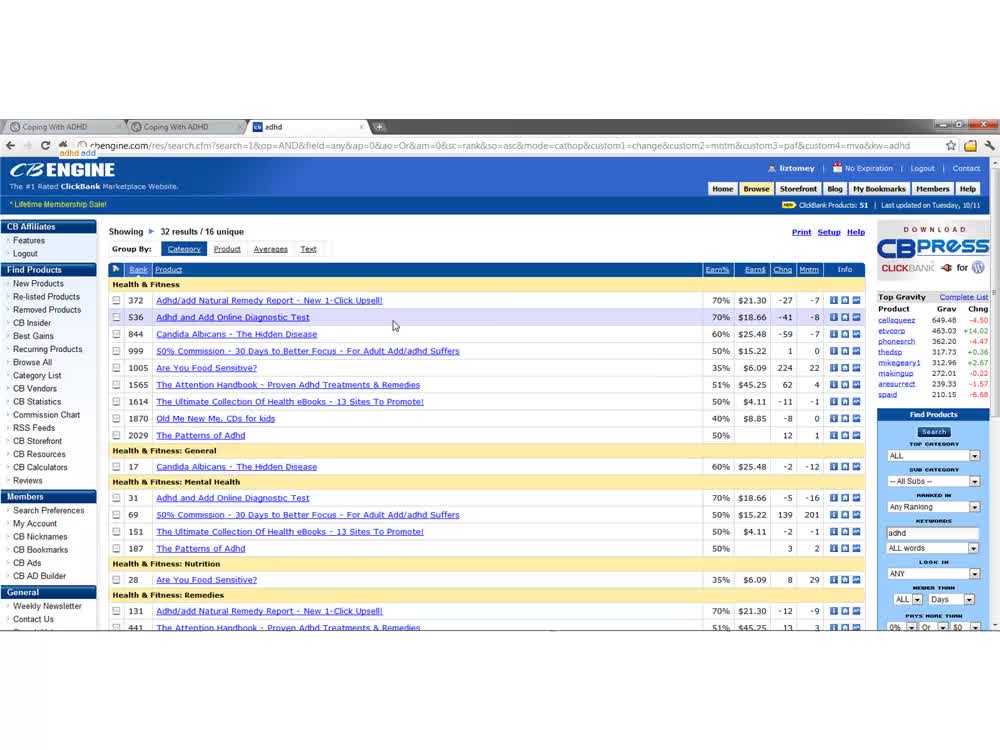This screenshot has width=1000, height=750.
Task: Click info icon in rank 1005 row
Action: (x=834, y=368)
